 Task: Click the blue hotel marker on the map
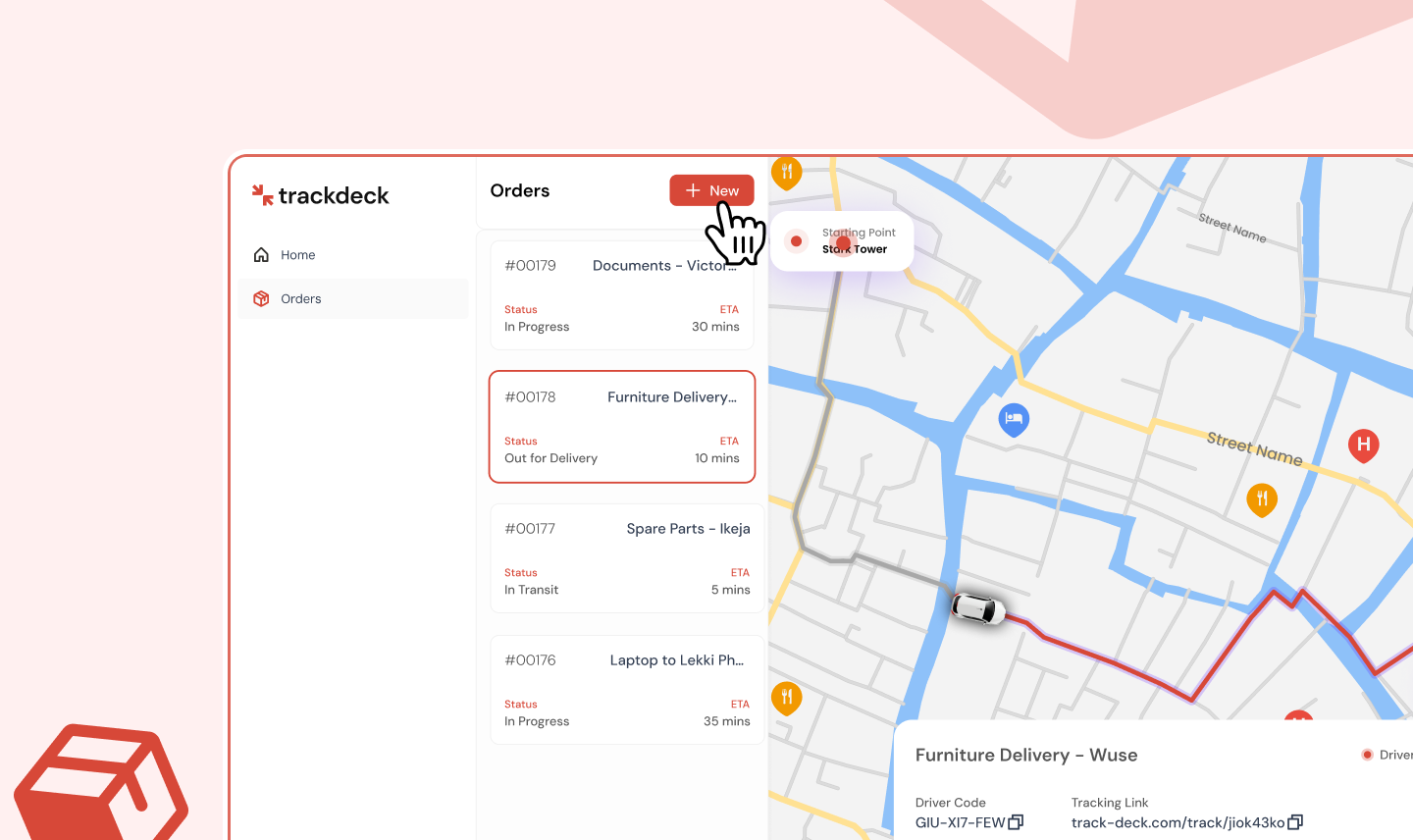[1013, 420]
